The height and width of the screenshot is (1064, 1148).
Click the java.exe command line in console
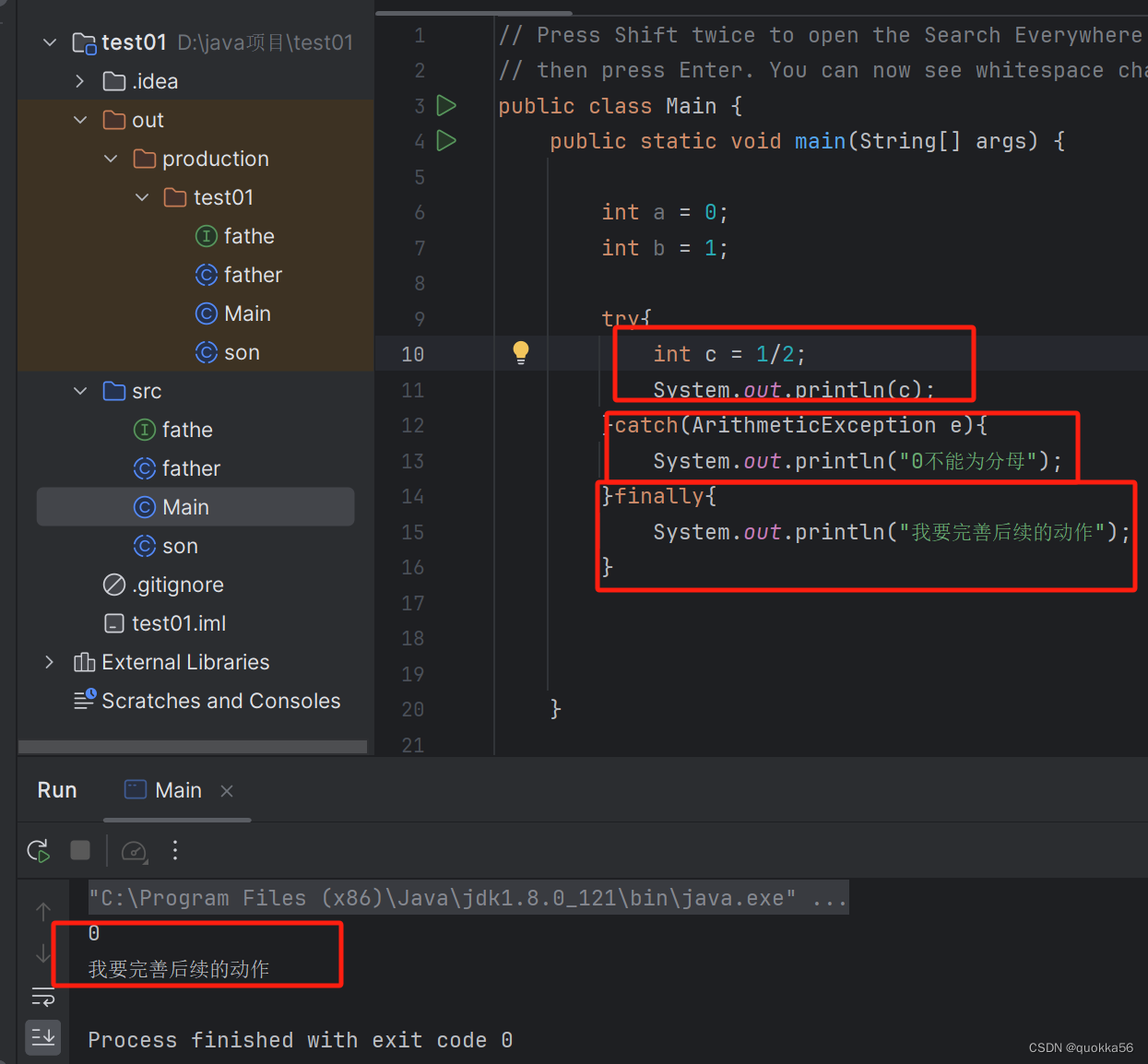(x=468, y=897)
